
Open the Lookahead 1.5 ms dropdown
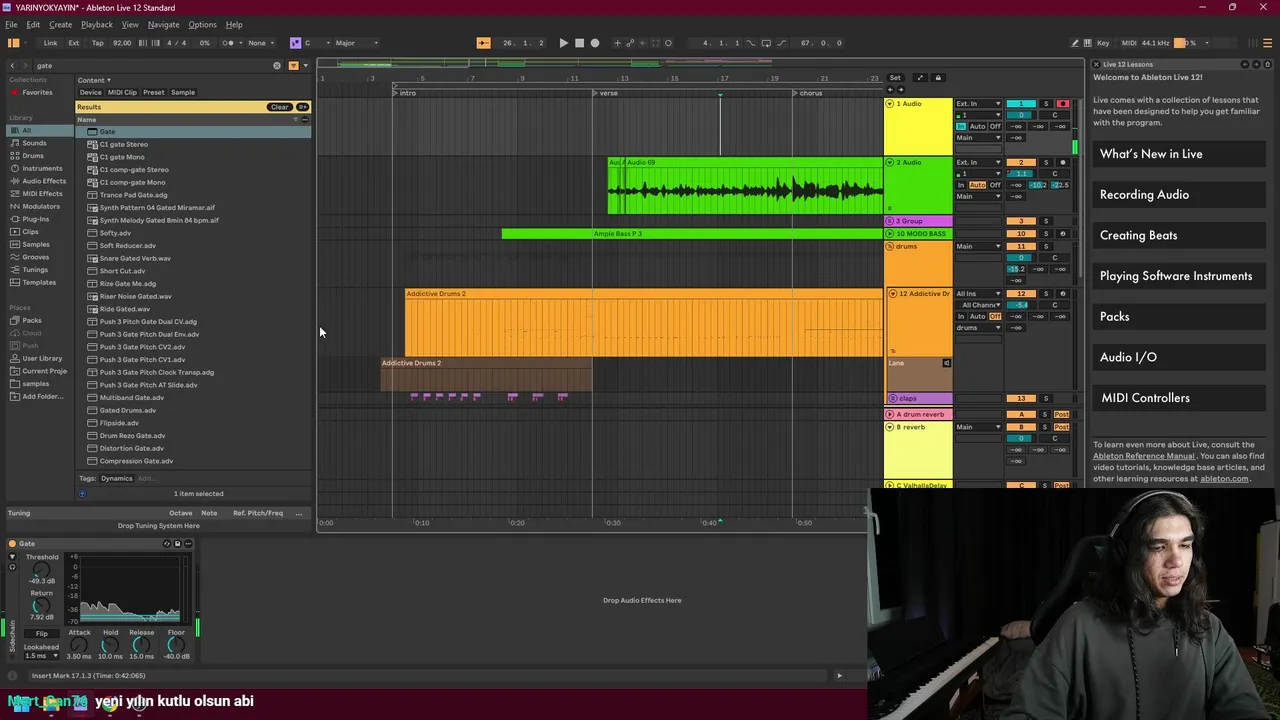tap(40, 656)
